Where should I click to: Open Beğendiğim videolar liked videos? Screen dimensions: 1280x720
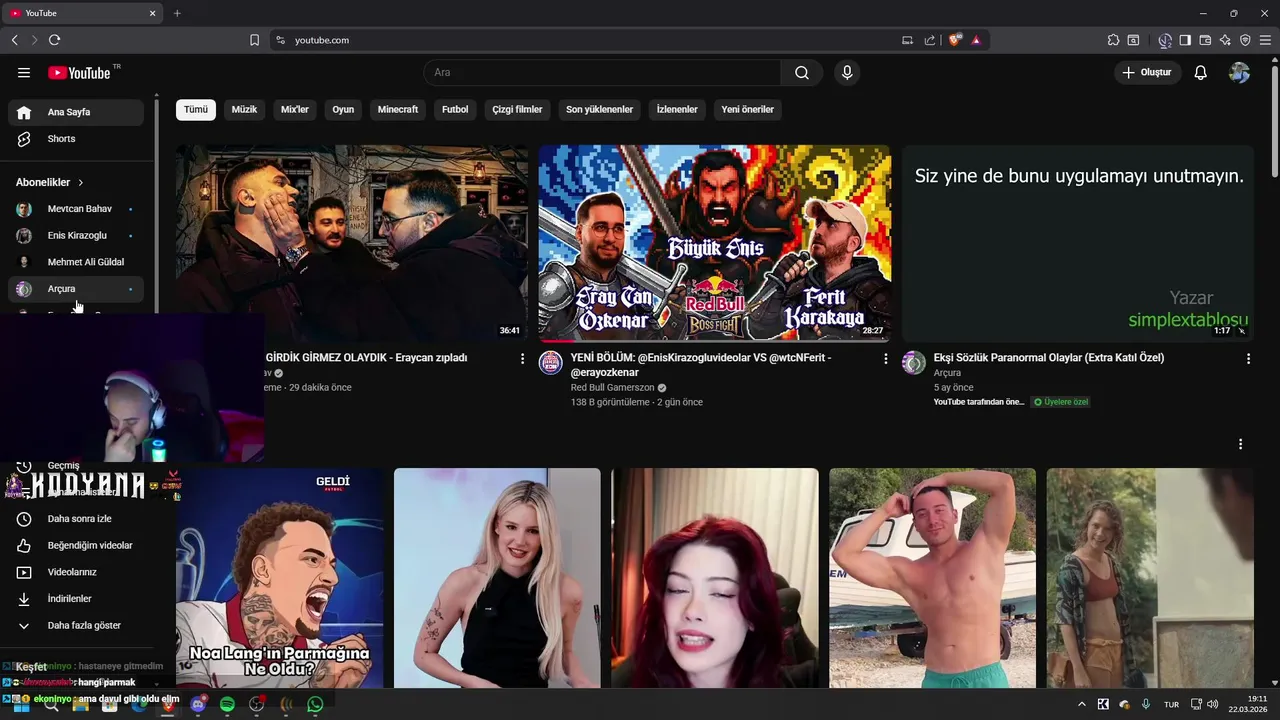[76, 546]
